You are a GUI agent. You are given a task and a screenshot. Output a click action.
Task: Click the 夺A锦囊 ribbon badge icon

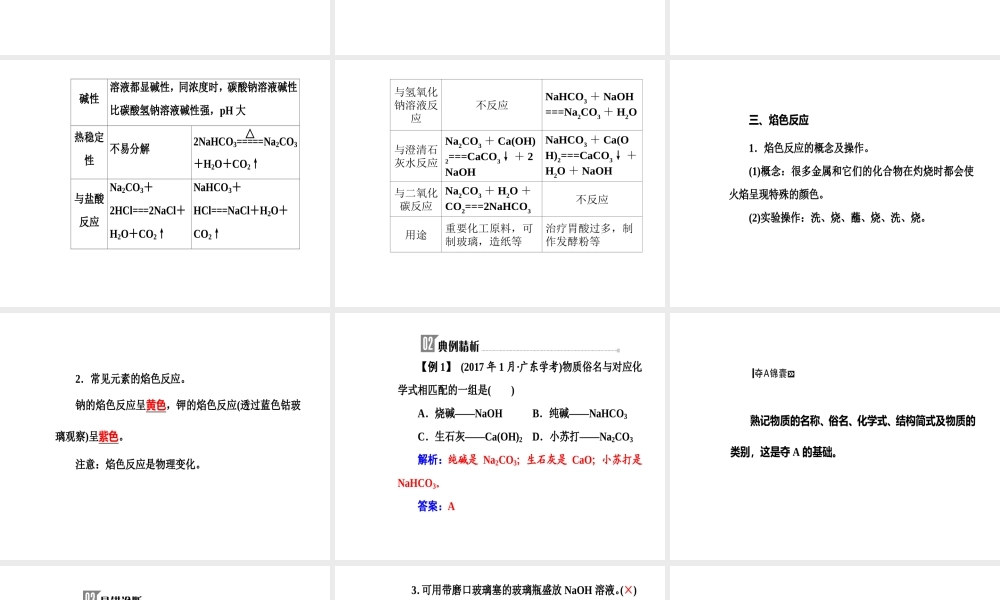[772, 373]
